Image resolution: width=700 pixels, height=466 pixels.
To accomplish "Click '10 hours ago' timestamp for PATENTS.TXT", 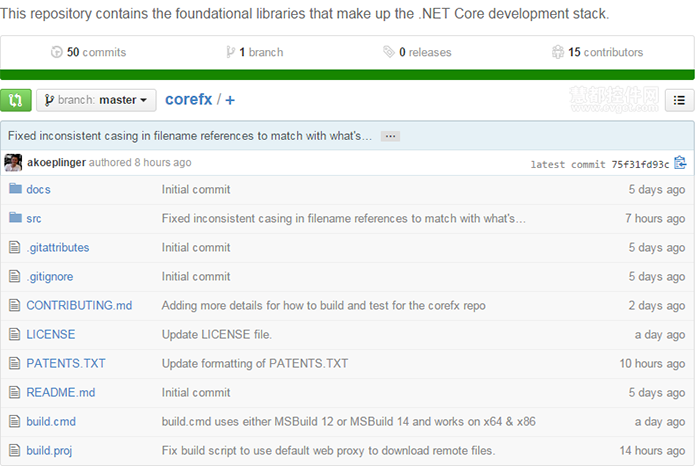I will 652,364.
